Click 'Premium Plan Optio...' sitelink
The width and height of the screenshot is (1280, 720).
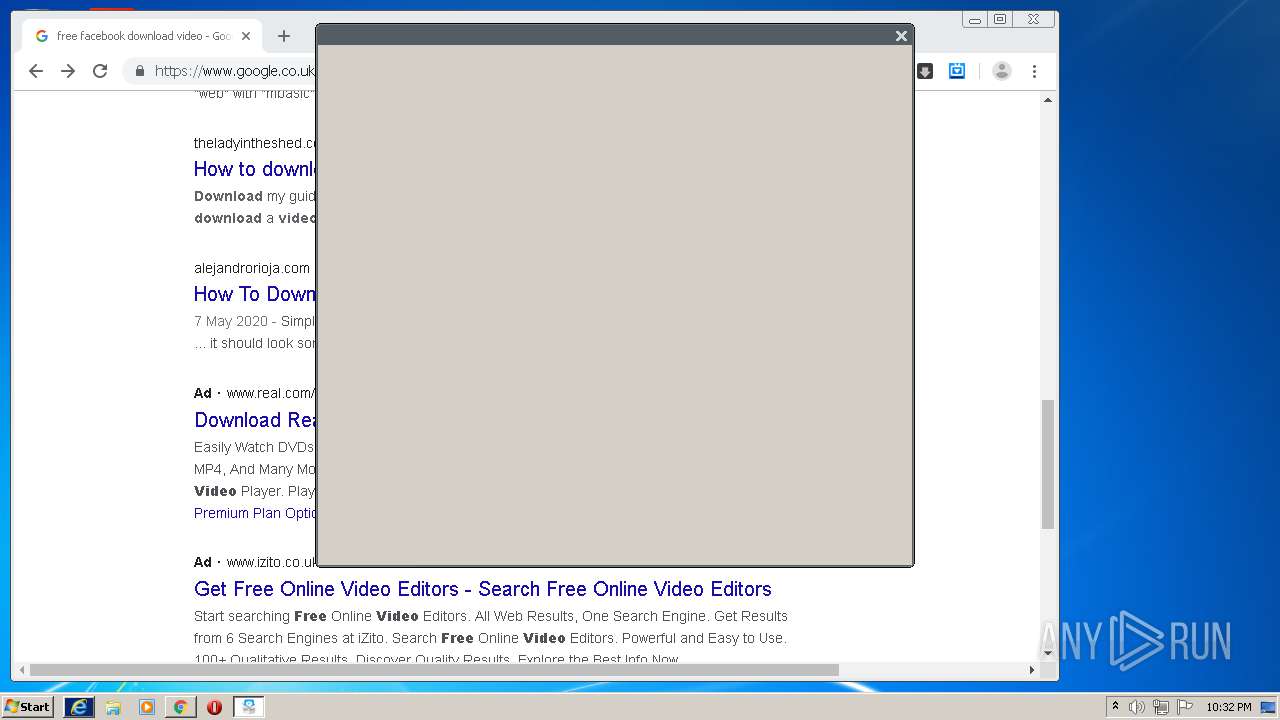255,513
